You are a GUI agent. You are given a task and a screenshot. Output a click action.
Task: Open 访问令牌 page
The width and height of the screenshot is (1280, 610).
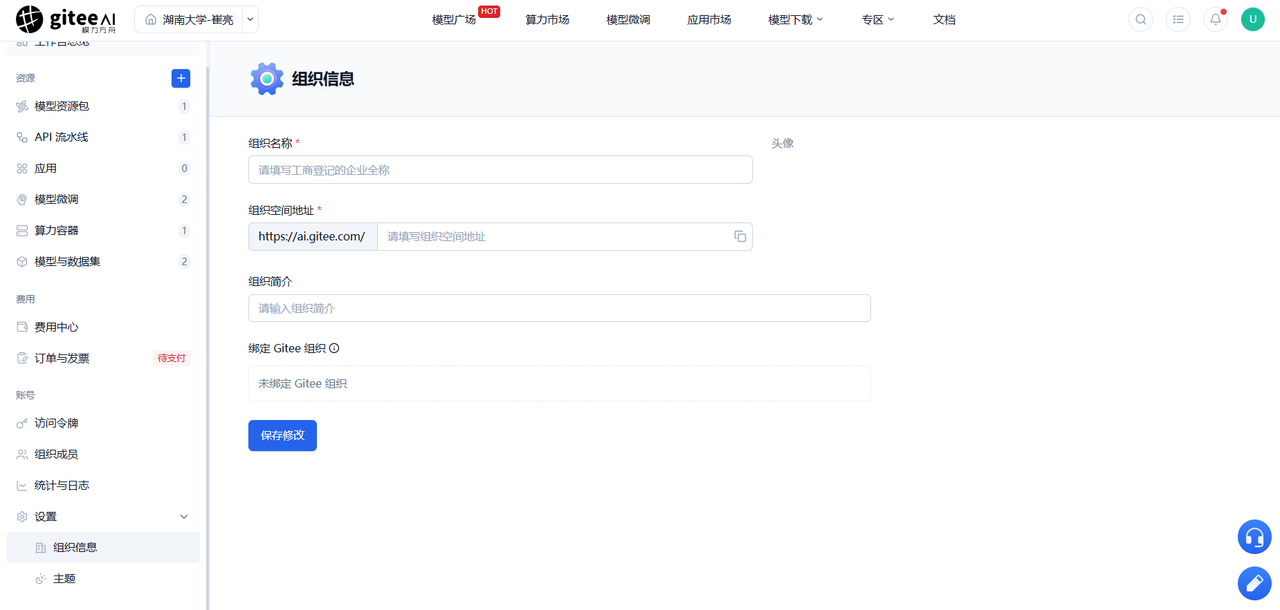[x=103, y=423]
